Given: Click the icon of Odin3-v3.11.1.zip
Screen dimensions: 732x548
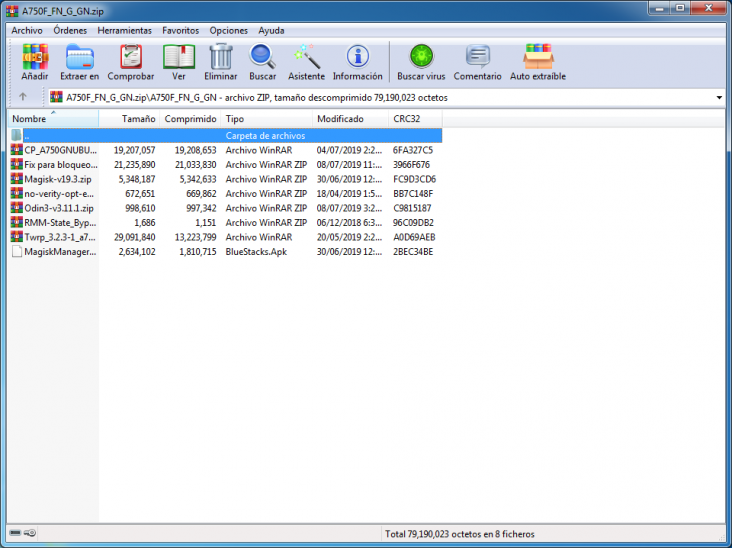Looking at the screenshot, I should click(x=16, y=208).
